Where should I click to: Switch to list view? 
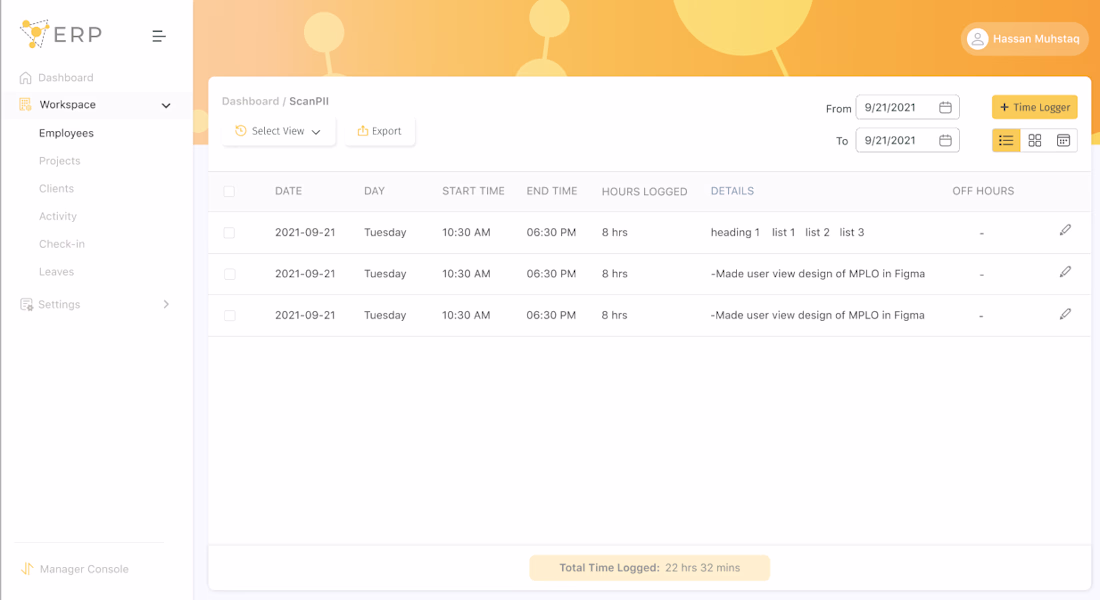point(1006,140)
